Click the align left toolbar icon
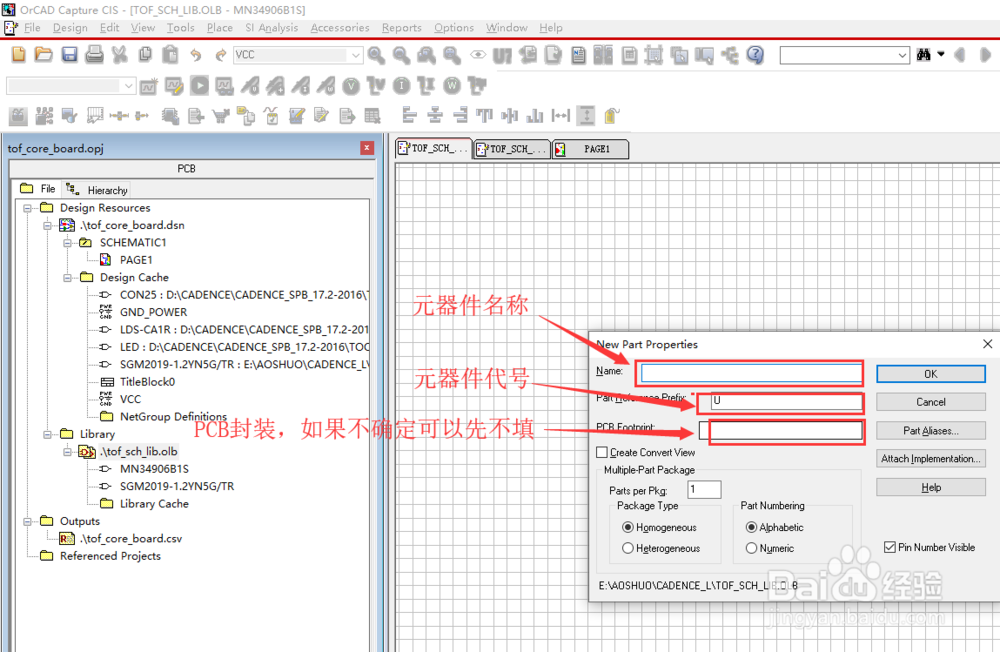The image size is (1000, 652). [409, 115]
